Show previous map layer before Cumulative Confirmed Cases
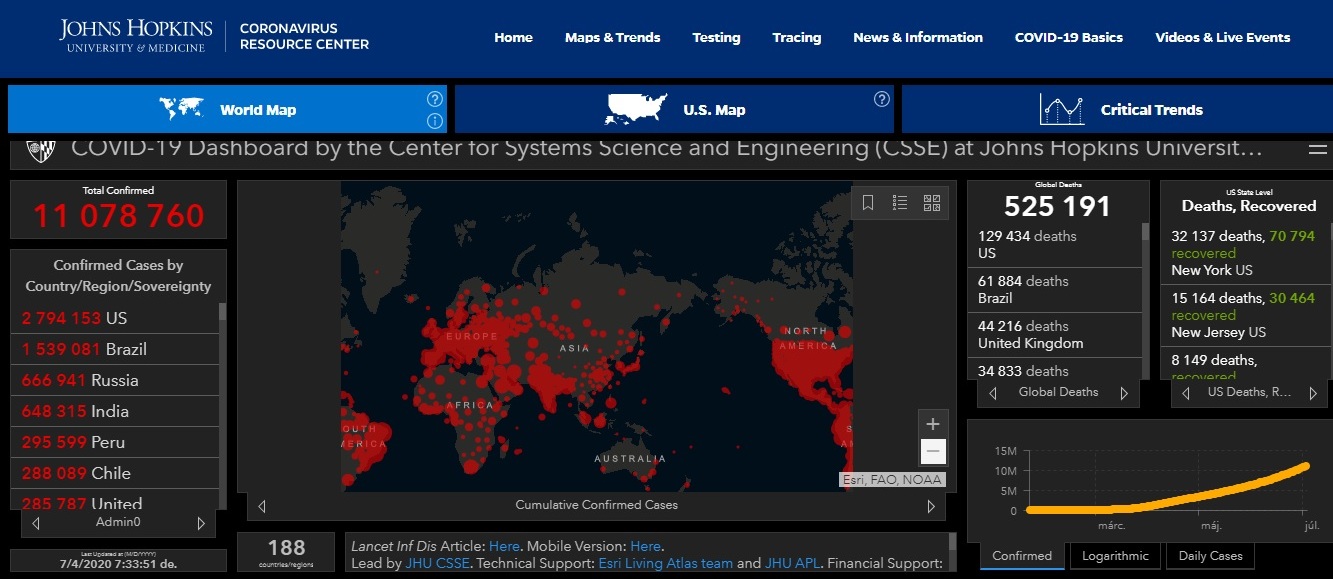 point(262,506)
